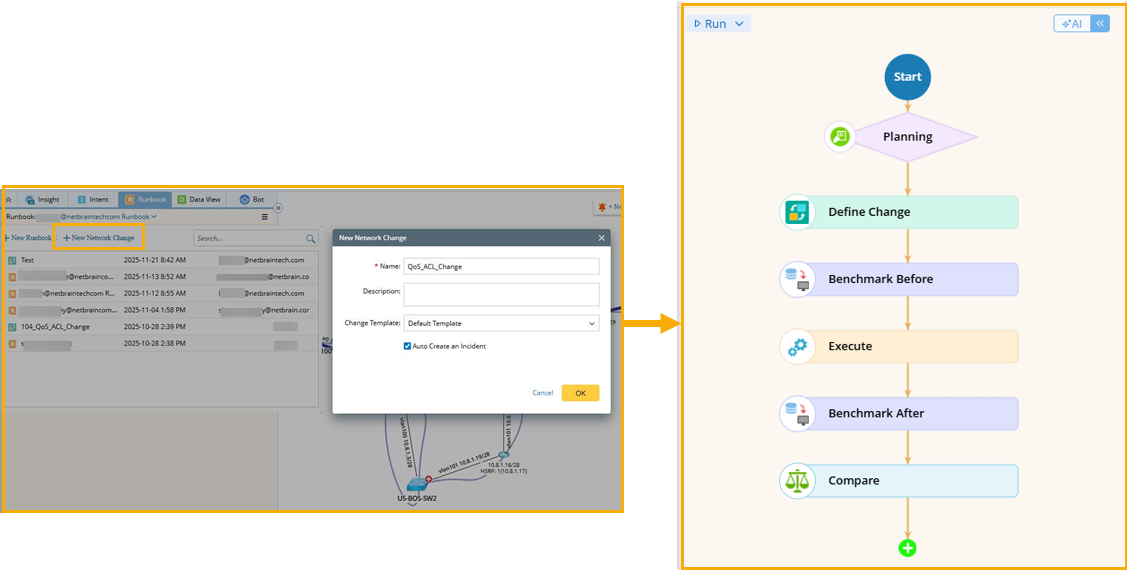Open the runbook pane hamburger menu
The width and height of the screenshot is (1127, 570).
264,216
